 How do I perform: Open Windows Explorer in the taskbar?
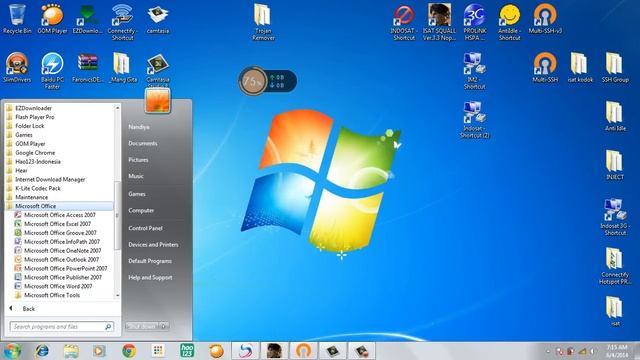pos(71,351)
